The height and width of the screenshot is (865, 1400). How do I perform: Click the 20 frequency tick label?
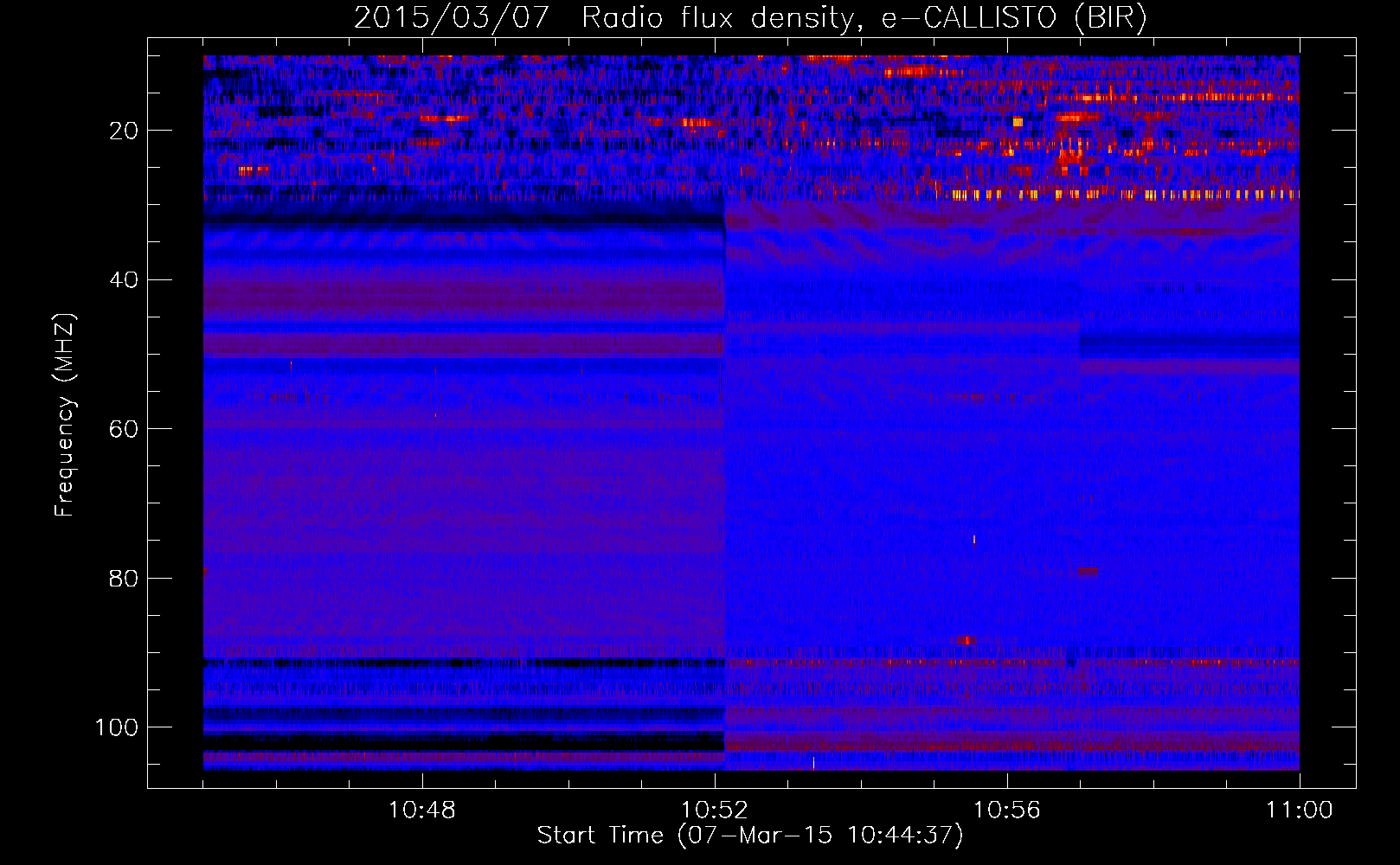pyautogui.click(x=124, y=131)
